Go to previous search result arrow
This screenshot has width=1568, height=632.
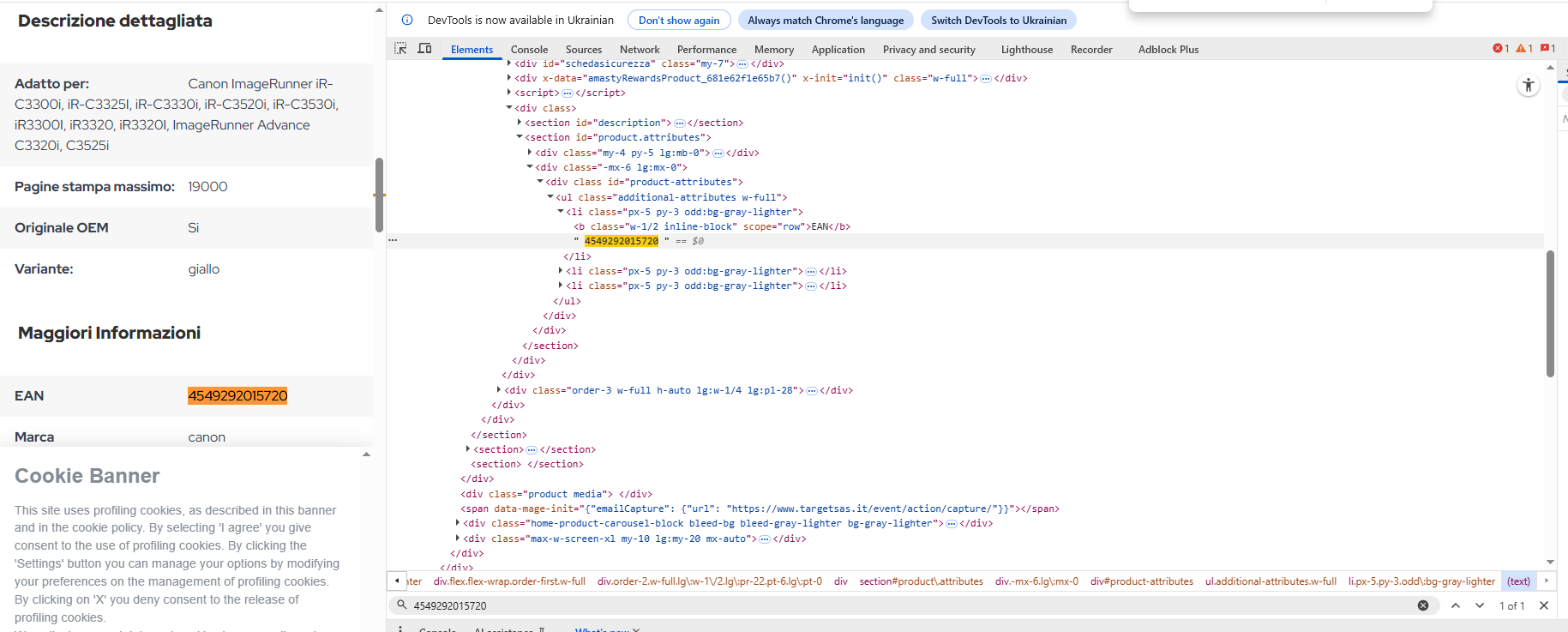pyautogui.click(x=1456, y=605)
